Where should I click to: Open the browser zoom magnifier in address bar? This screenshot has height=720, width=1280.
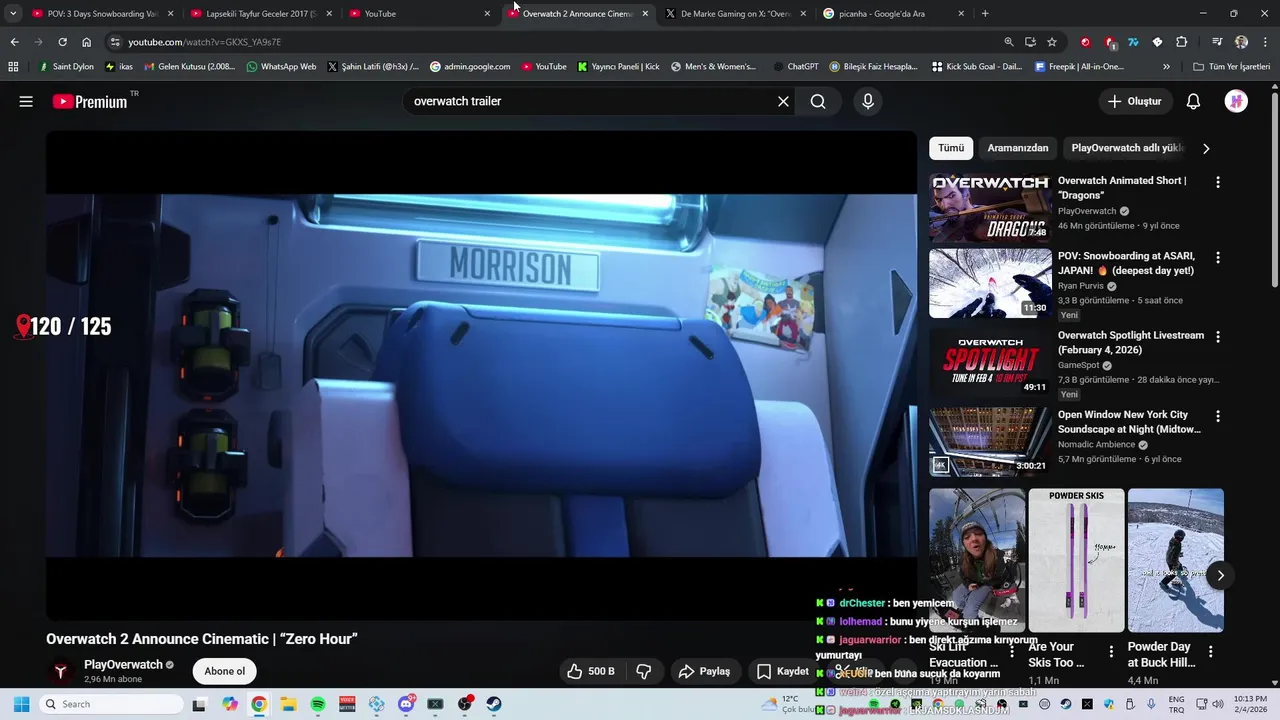[x=1009, y=42]
